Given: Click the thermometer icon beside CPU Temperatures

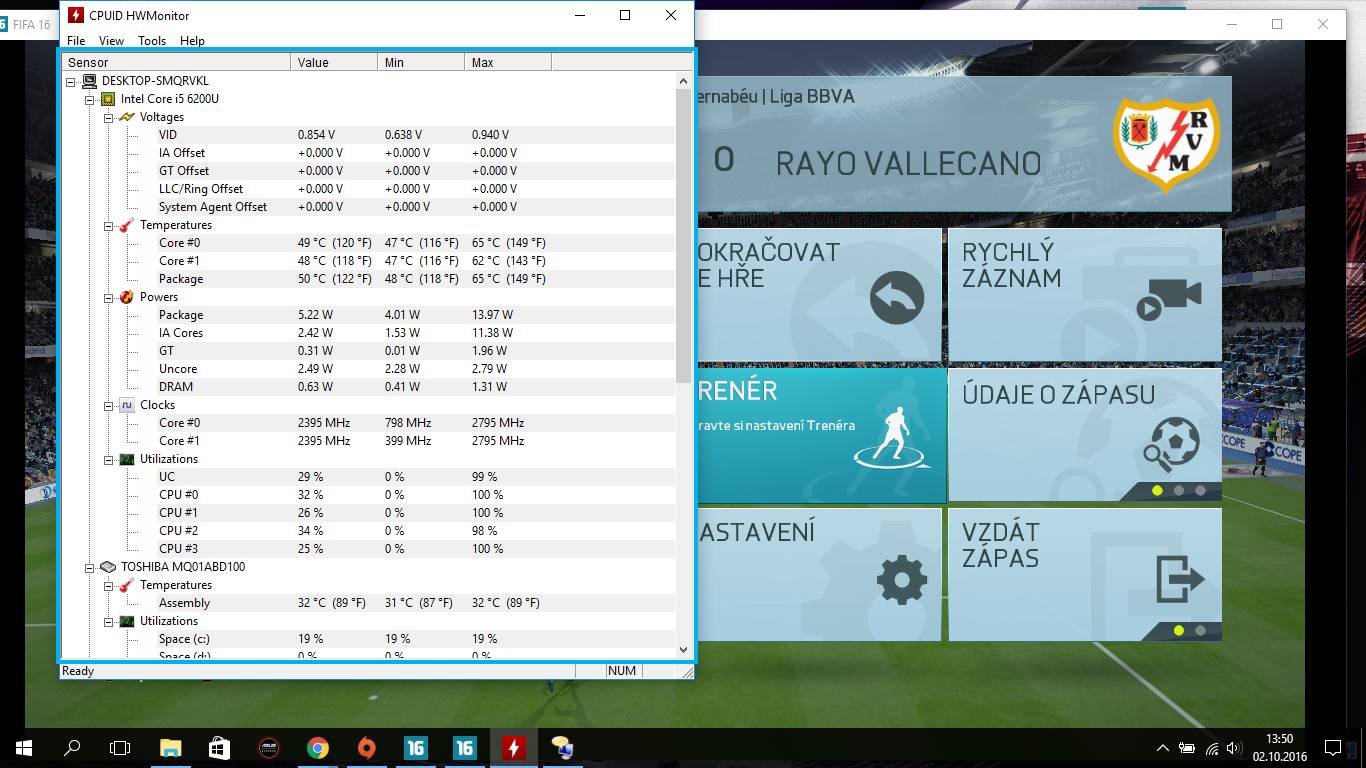Looking at the screenshot, I should click(x=127, y=225).
